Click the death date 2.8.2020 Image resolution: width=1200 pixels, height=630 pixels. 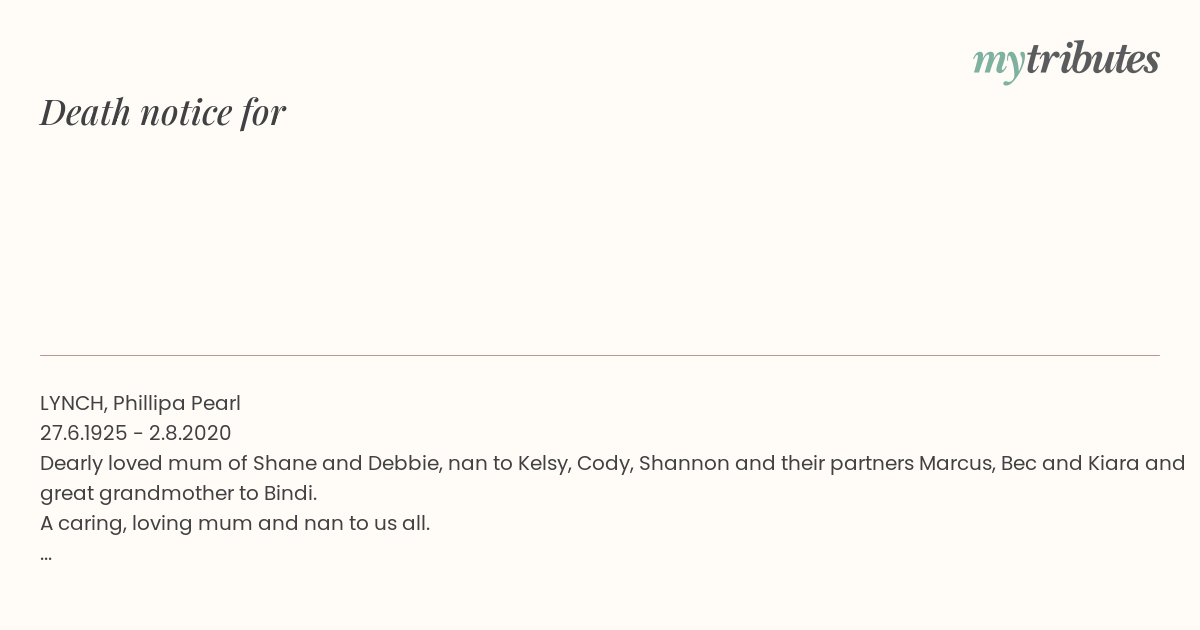click(190, 434)
